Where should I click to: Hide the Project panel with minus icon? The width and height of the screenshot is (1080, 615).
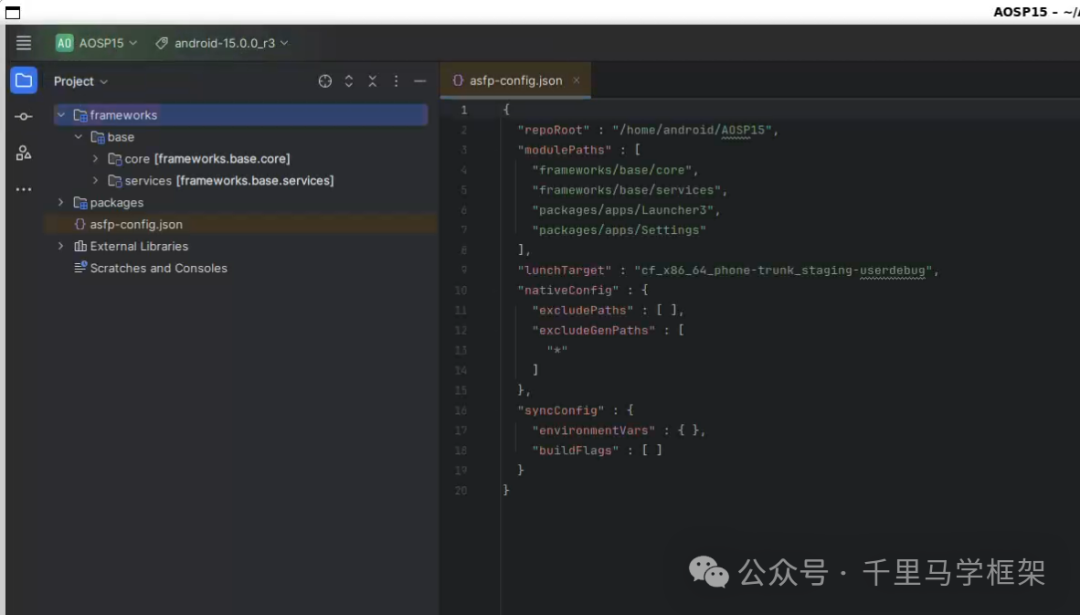click(x=420, y=81)
